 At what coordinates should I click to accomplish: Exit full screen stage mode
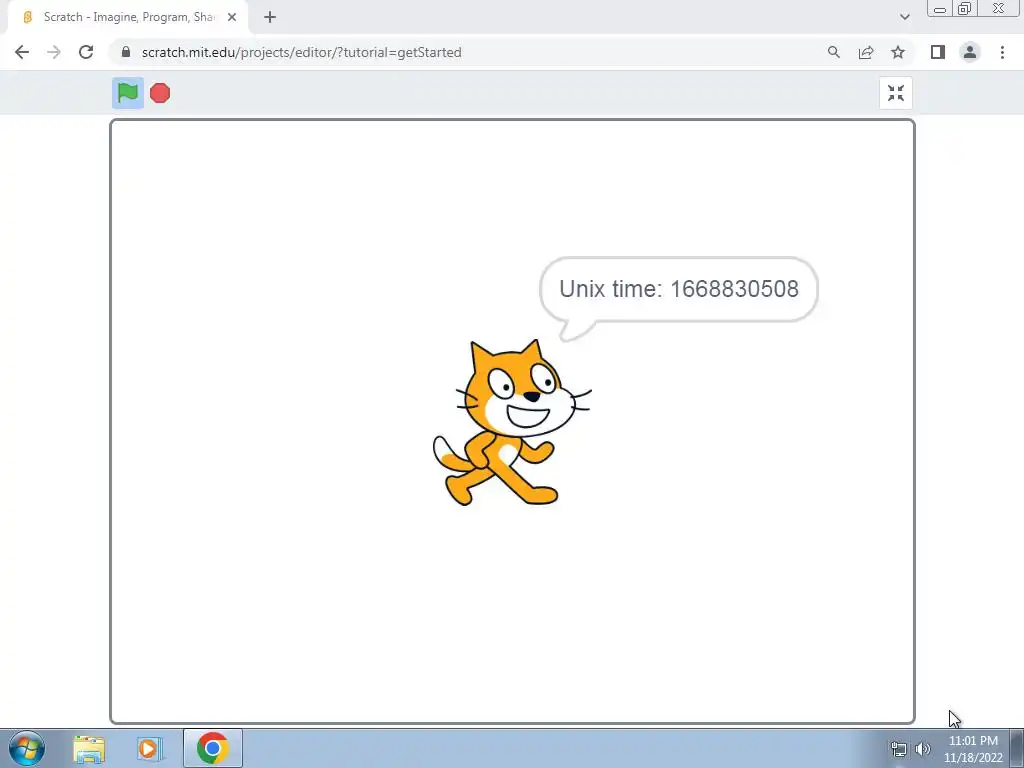point(895,93)
